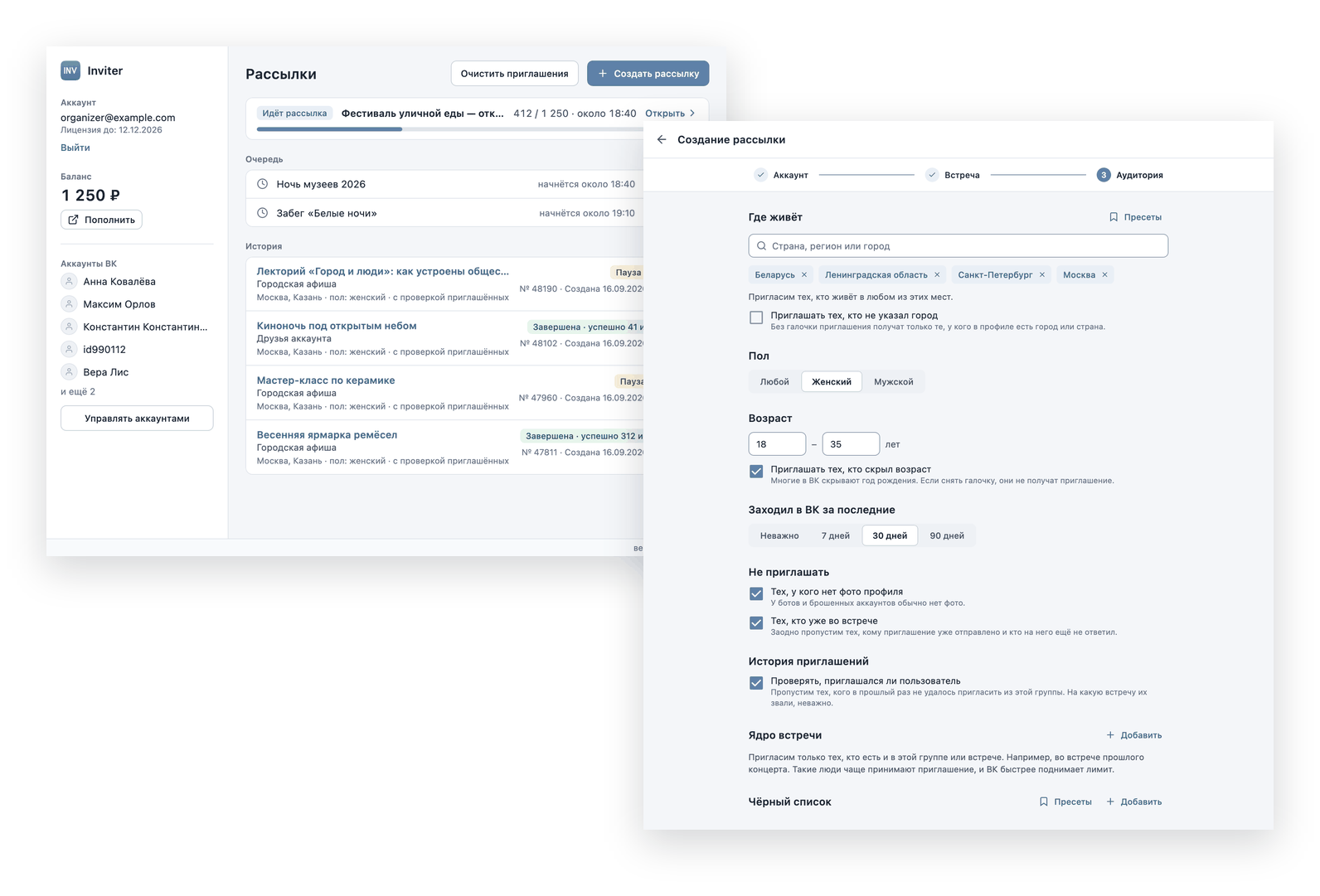Screen dimensions: 1320x896
Task: Choose 90 дней activity period
Action: [x=947, y=535]
